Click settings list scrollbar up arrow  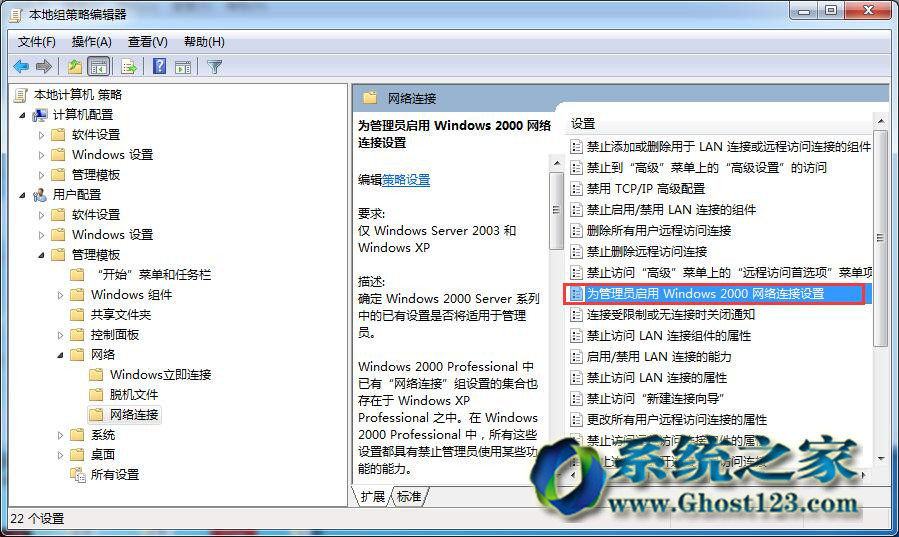881,121
